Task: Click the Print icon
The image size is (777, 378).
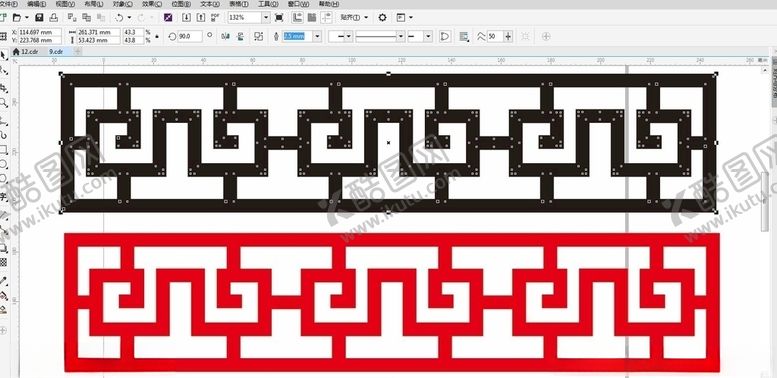Action: [54, 17]
